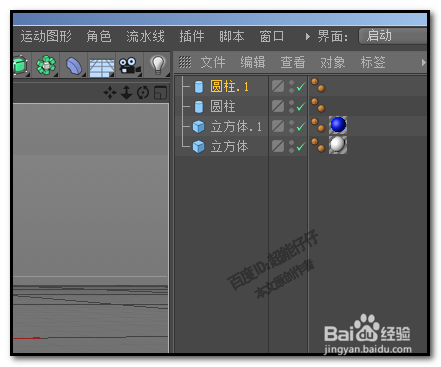Open the blue deformer capsule tool

pyautogui.click(x=74, y=65)
